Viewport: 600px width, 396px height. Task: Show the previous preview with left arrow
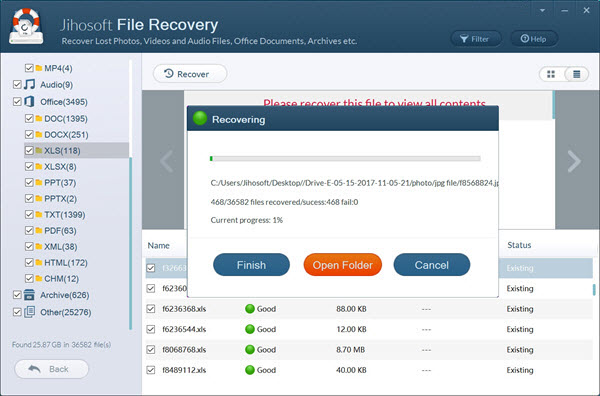point(166,161)
